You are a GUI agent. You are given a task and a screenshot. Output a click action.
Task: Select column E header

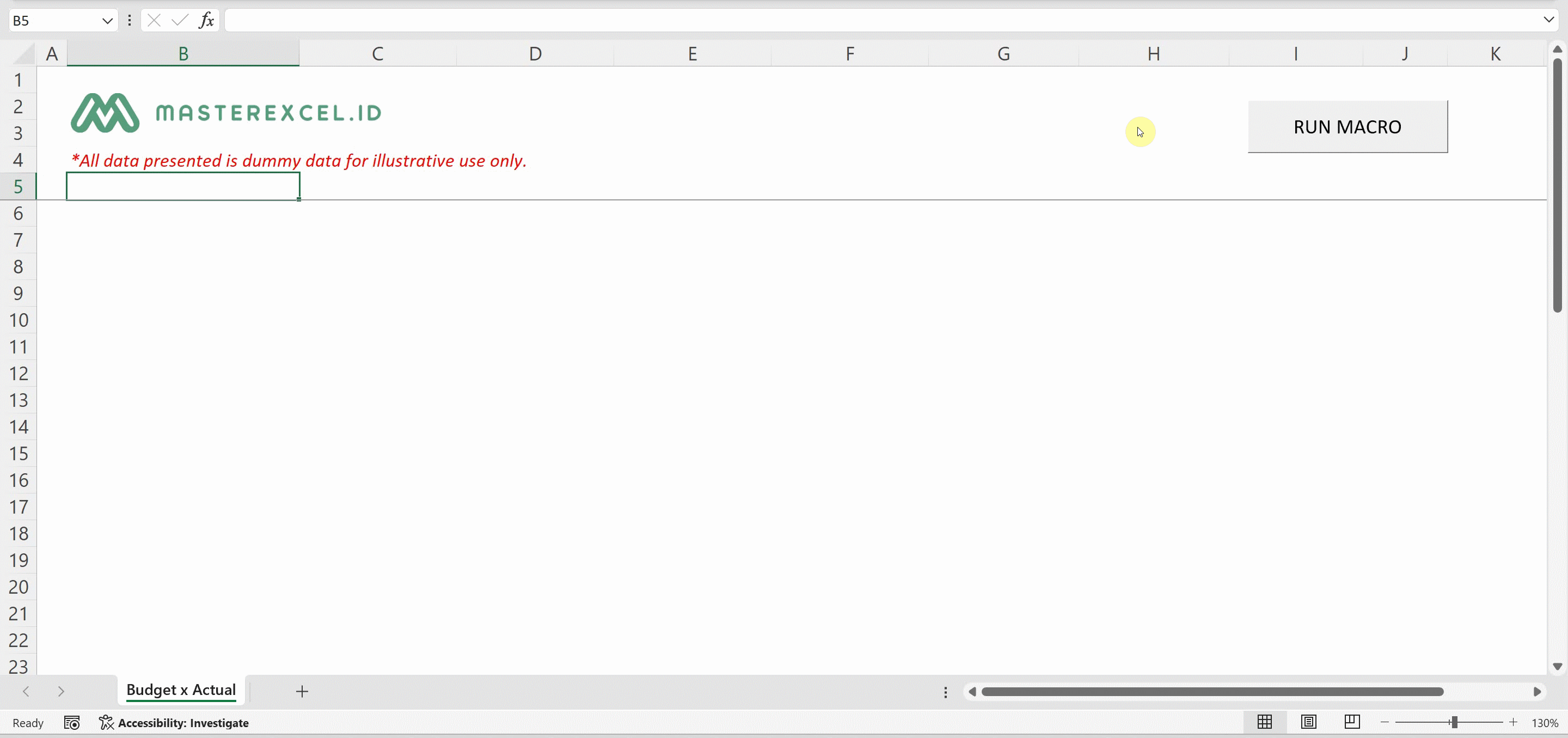point(692,53)
